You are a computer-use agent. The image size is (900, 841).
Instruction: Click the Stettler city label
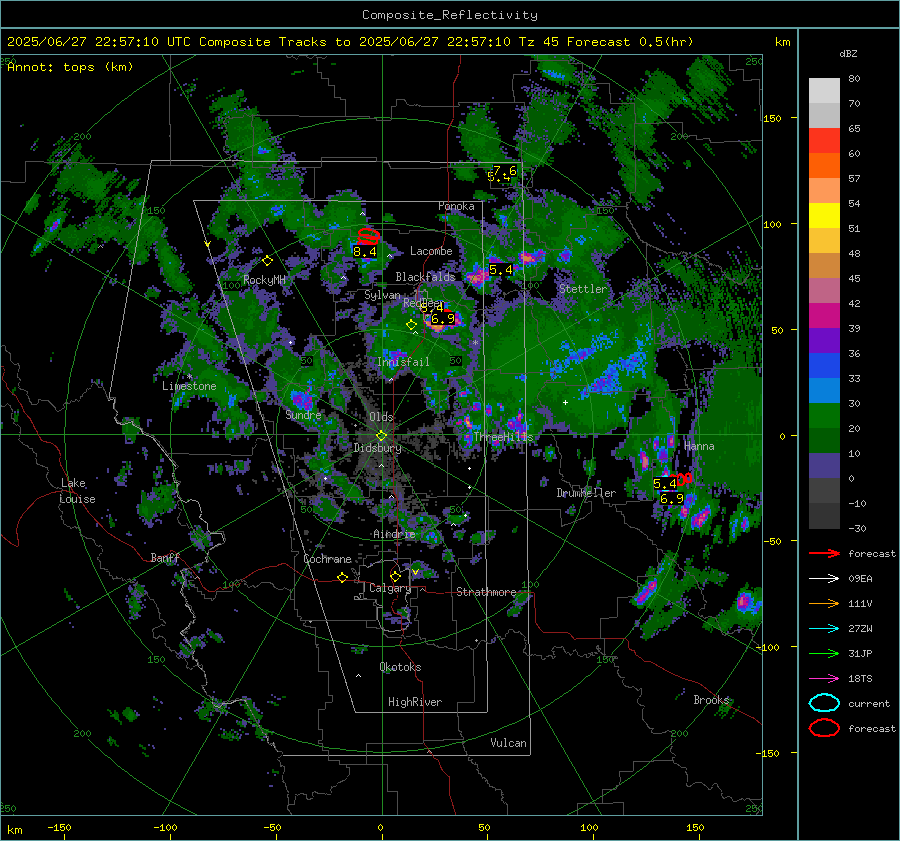point(583,289)
